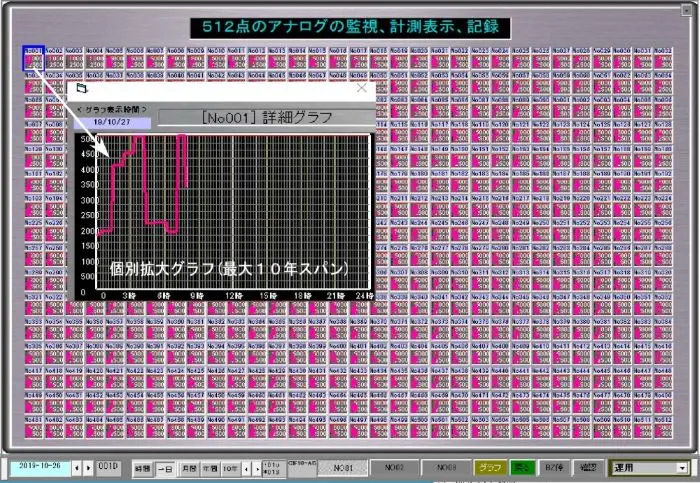This screenshot has height=483, width=700.
Task: Select the 年間 (yearly) span button
Action: click(x=210, y=467)
